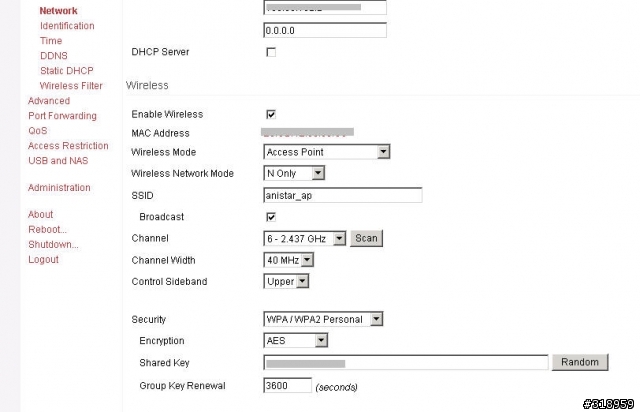Screen dimensions: 640x412
Task: Toggle the DHCP Server checkbox
Action: (271, 52)
